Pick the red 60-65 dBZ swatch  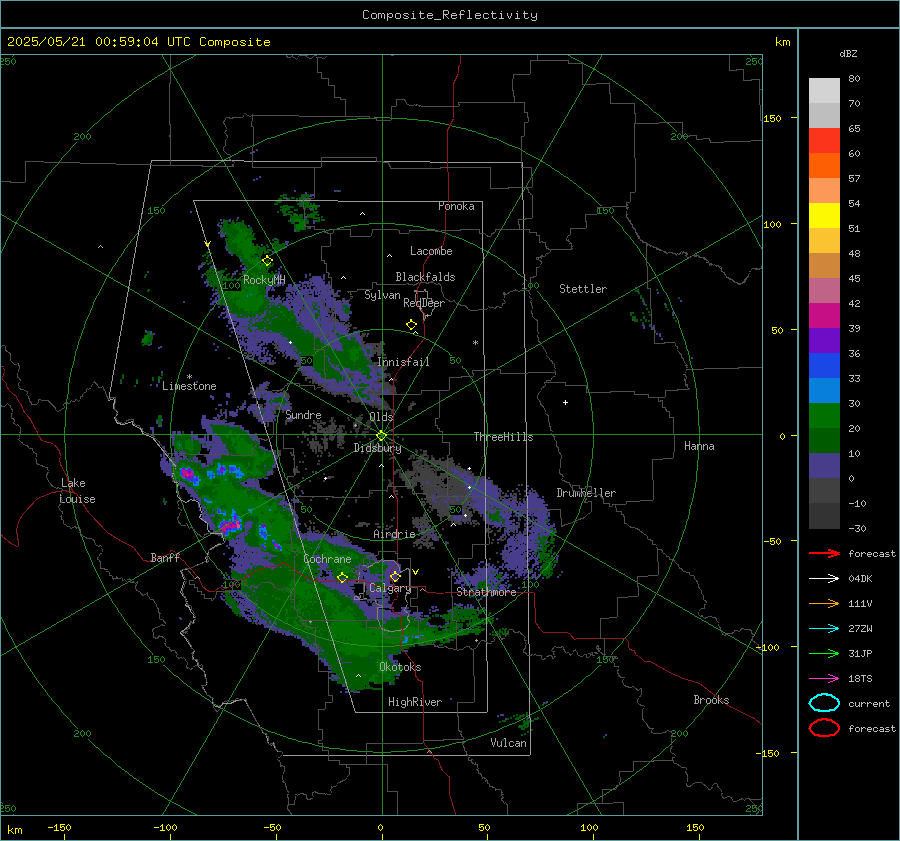click(x=824, y=141)
